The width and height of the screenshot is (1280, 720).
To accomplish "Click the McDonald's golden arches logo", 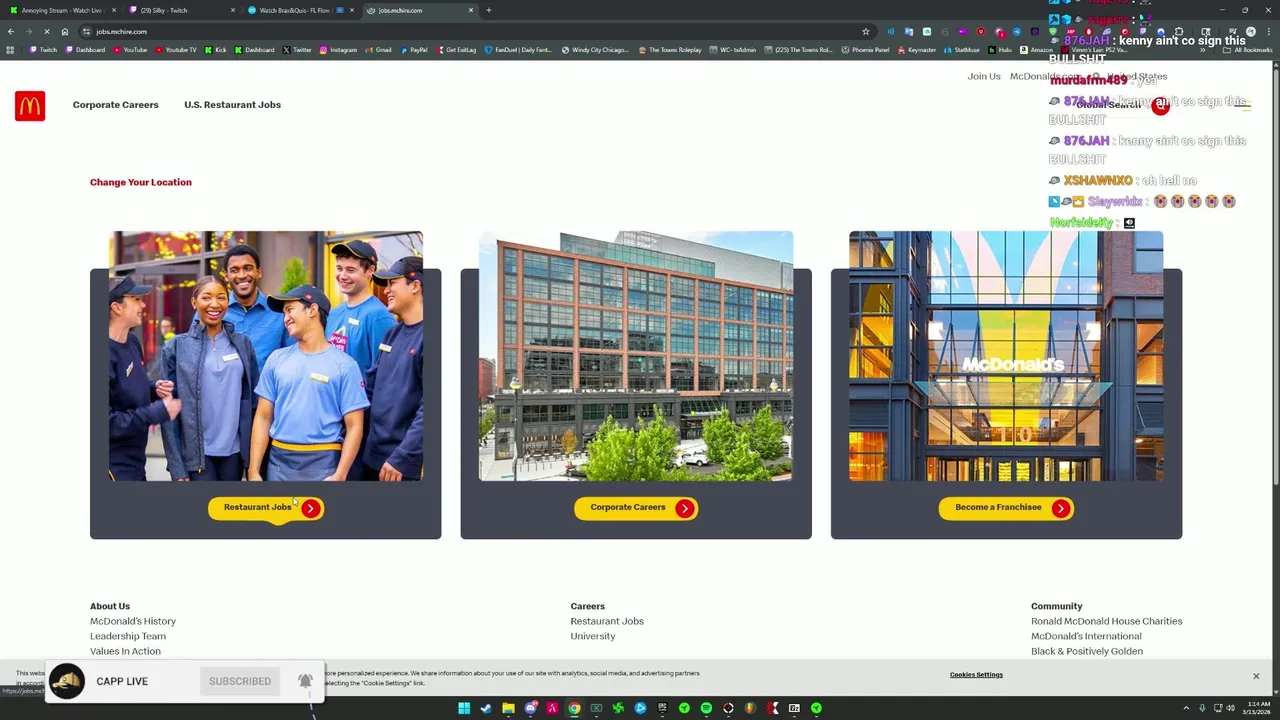I will tap(30, 105).
